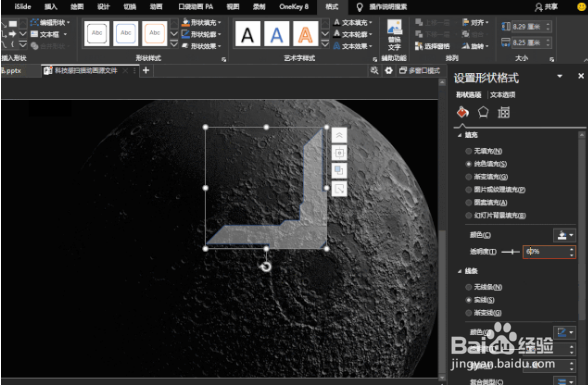Click the Multi-window mode (多窗口模式) button
588x385 pixels.
pos(419,70)
